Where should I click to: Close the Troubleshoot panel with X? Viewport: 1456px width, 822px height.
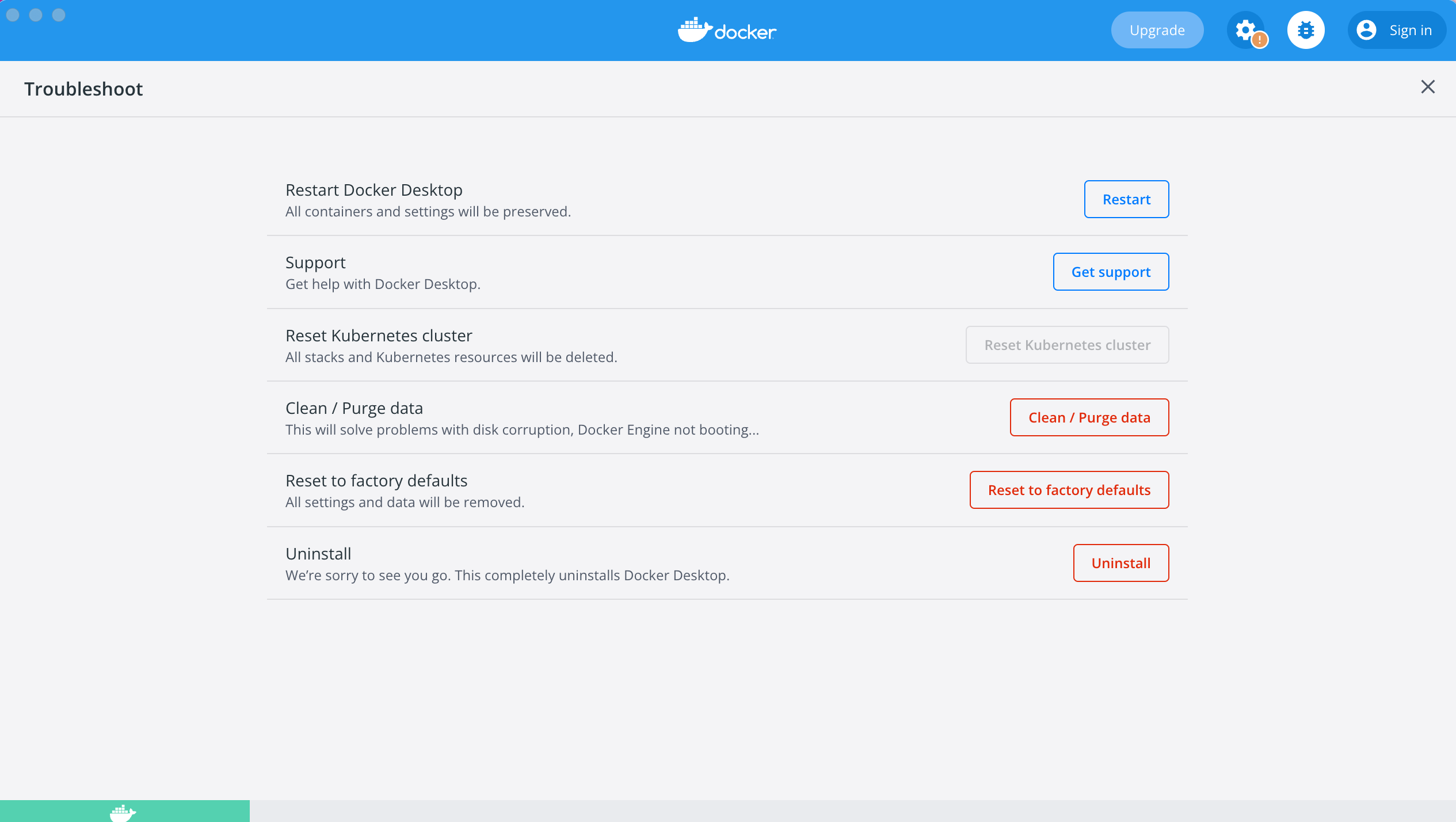[x=1427, y=87]
